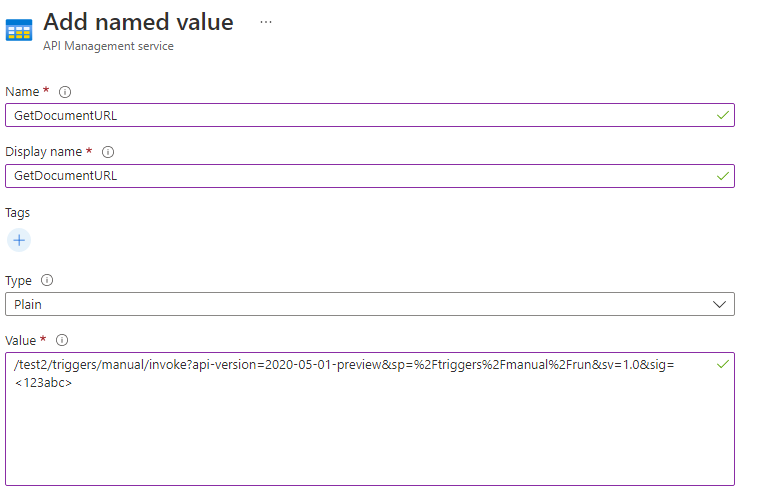This screenshot has width=759, height=493.
Task: Click the Value field label
Action: pos(22,340)
